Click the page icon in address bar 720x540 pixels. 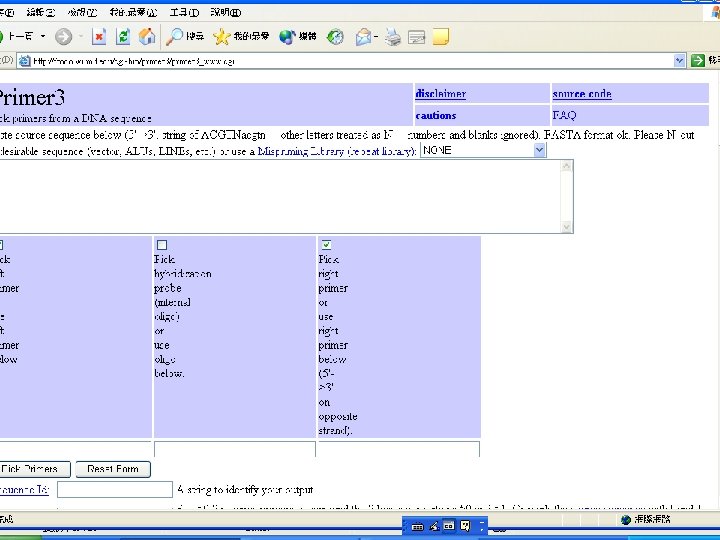click(24, 61)
